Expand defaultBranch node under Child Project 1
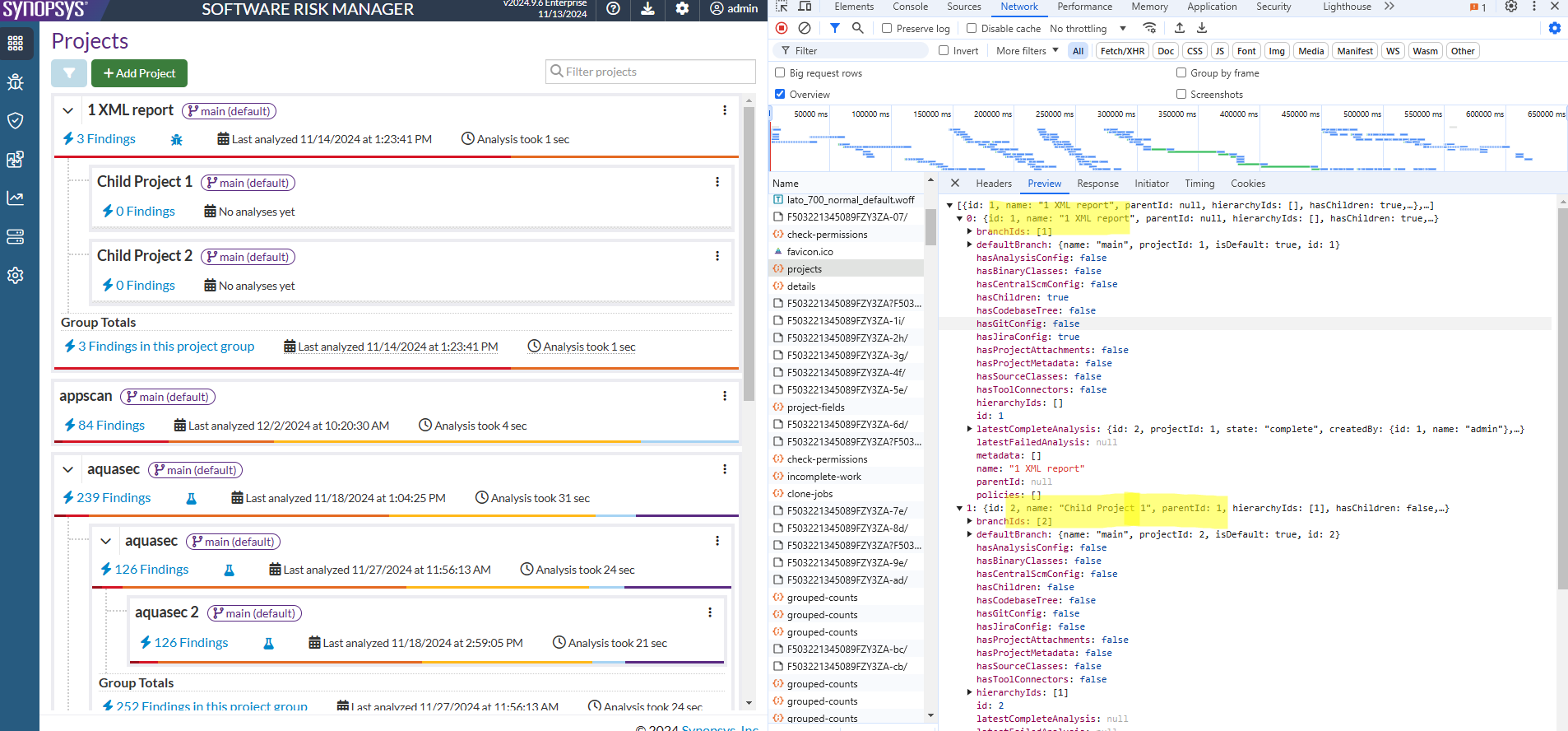The height and width of the screenshot is (731, 1568). [x=970, y=534]
